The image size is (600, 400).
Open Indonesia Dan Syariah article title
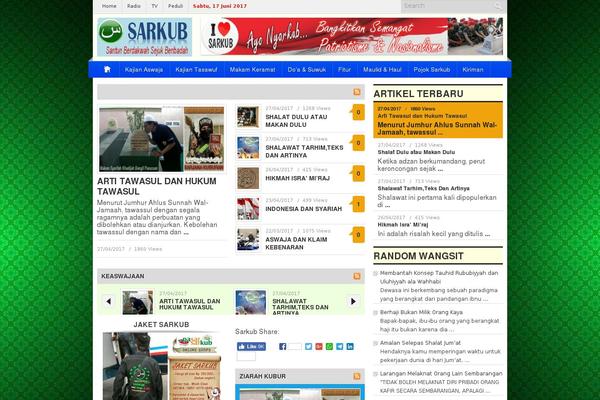click(x=303, y=209)
